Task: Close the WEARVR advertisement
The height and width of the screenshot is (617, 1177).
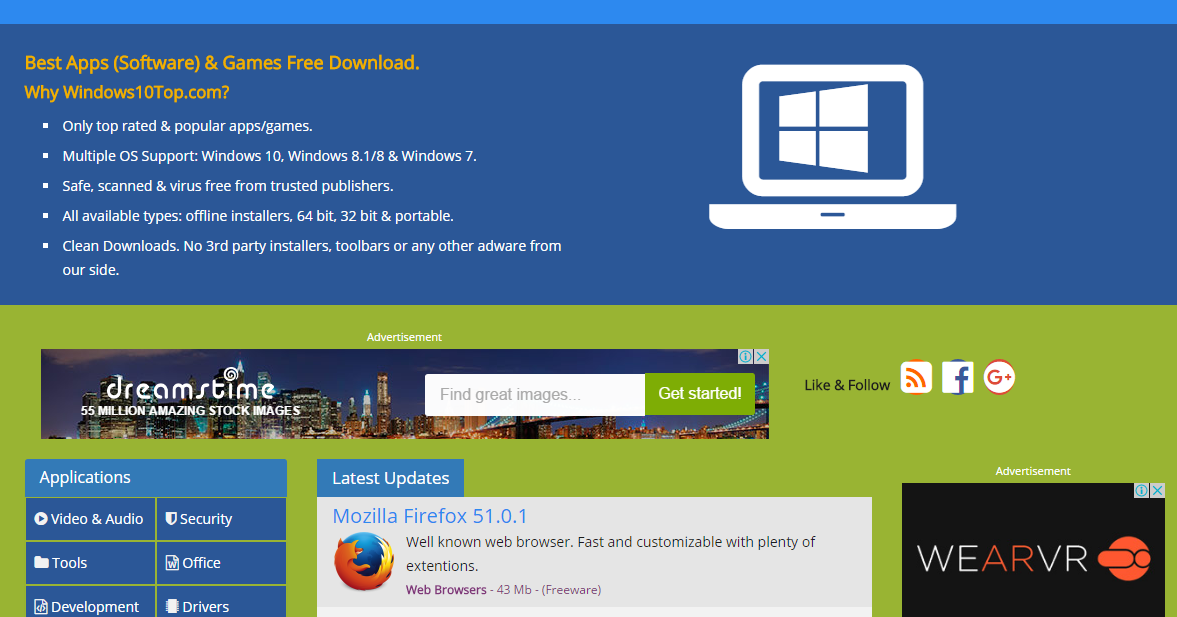Action: click(x=1157, y=490)
